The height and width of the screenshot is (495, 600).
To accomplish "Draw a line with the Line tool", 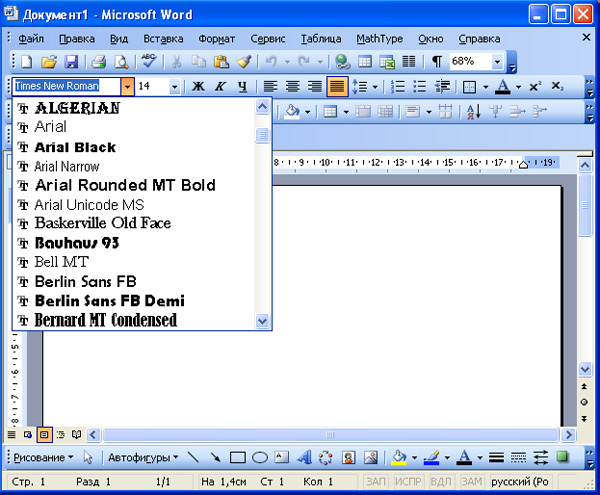I will tap(193, 457).
